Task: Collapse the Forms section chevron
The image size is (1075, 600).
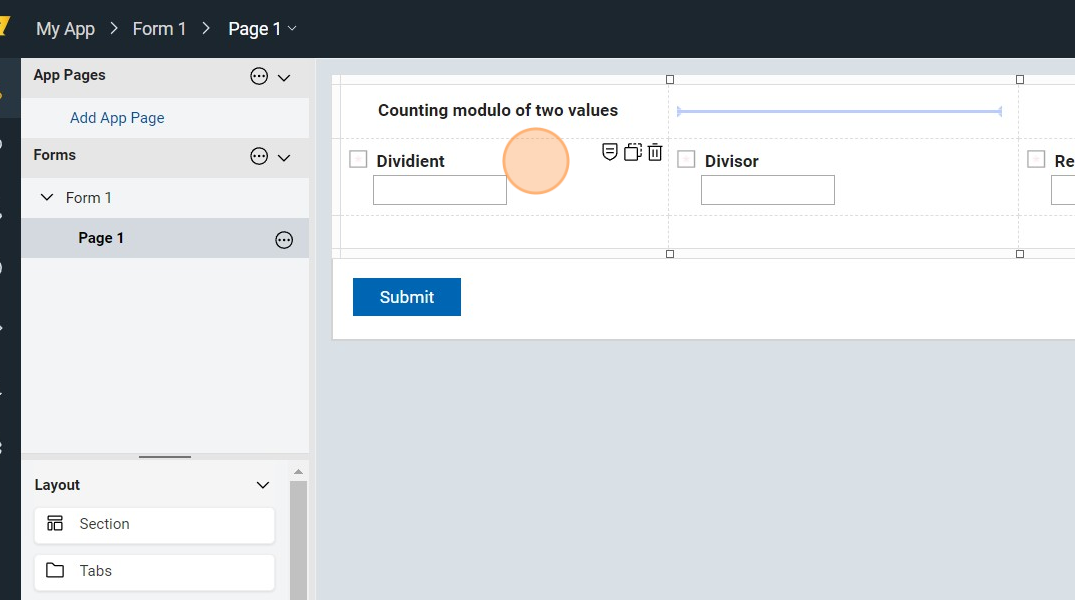Action: (284, 157)
